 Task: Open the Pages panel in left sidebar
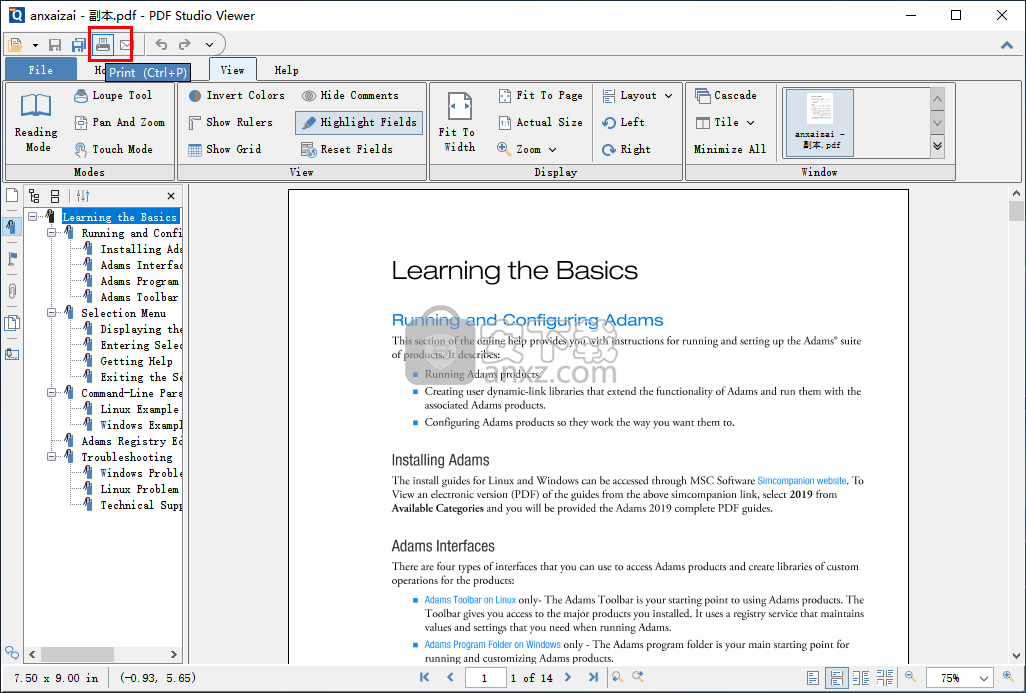coord(12,195)
